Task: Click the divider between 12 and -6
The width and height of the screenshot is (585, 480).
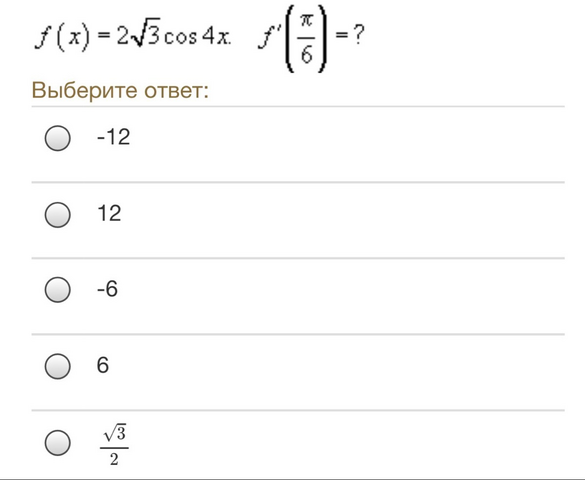Action: (x=298, y=258)
